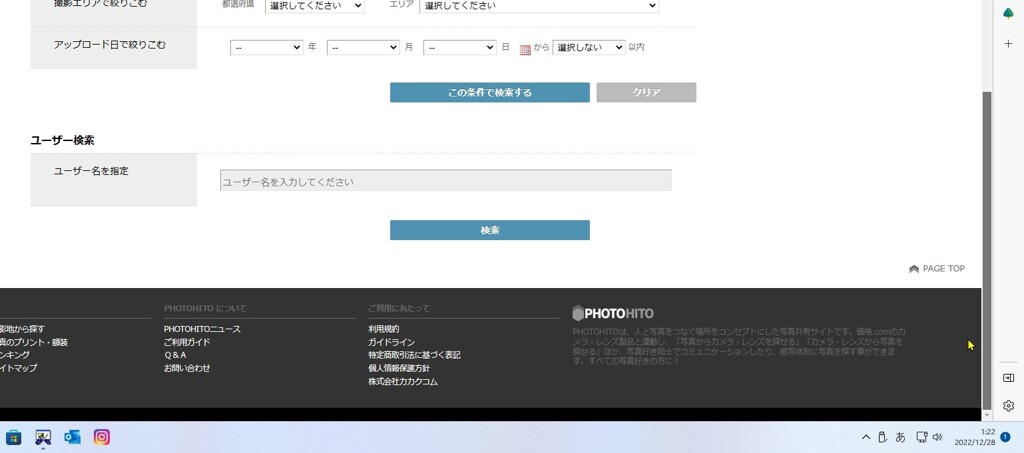Open the 選択しない range dropdown
This screenshot has width=1024, height=453.
[x=588, y=47]
